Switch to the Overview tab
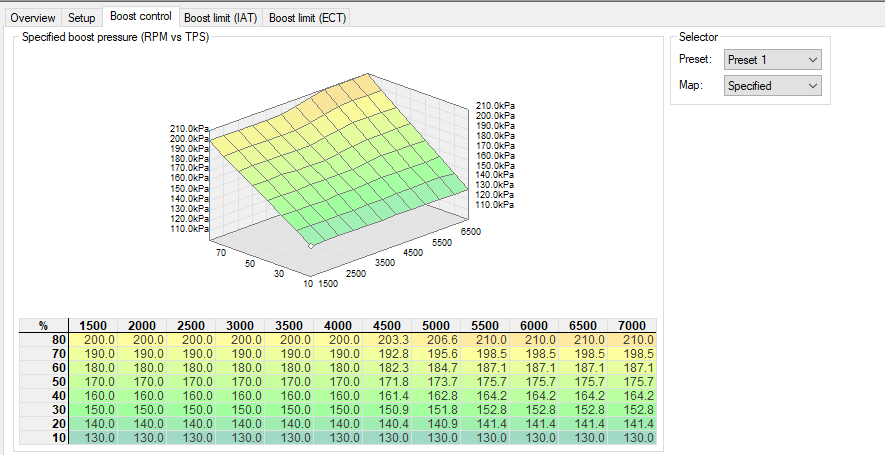 (33, 18)
